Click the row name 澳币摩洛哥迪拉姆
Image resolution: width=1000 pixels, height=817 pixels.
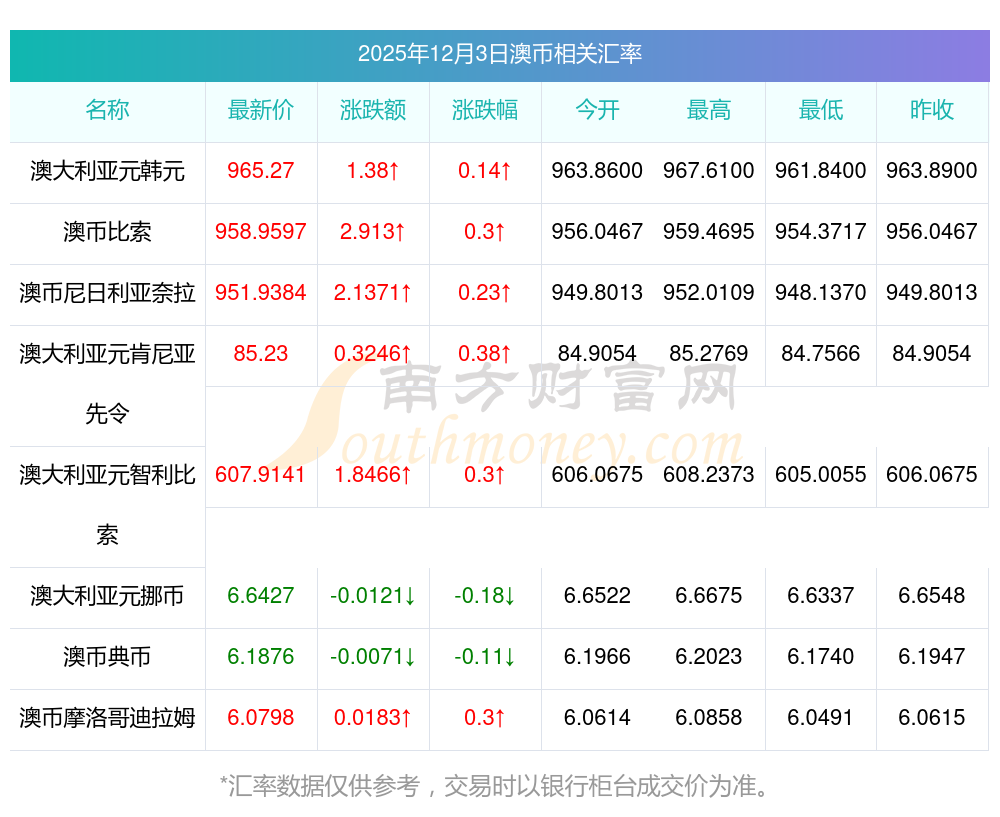tap(107, 718)
